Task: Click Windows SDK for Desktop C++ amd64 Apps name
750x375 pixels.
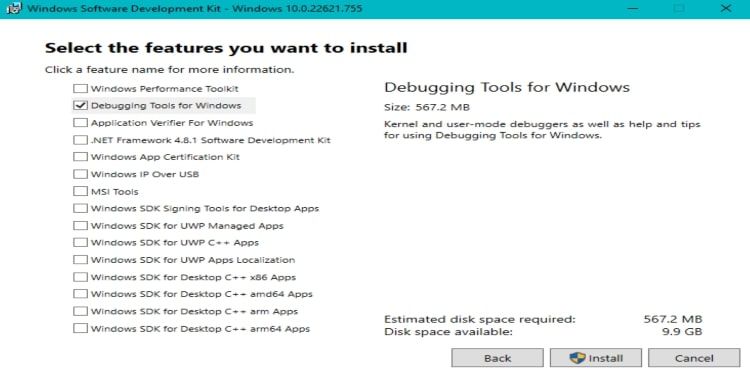Action: click(201, 294)
